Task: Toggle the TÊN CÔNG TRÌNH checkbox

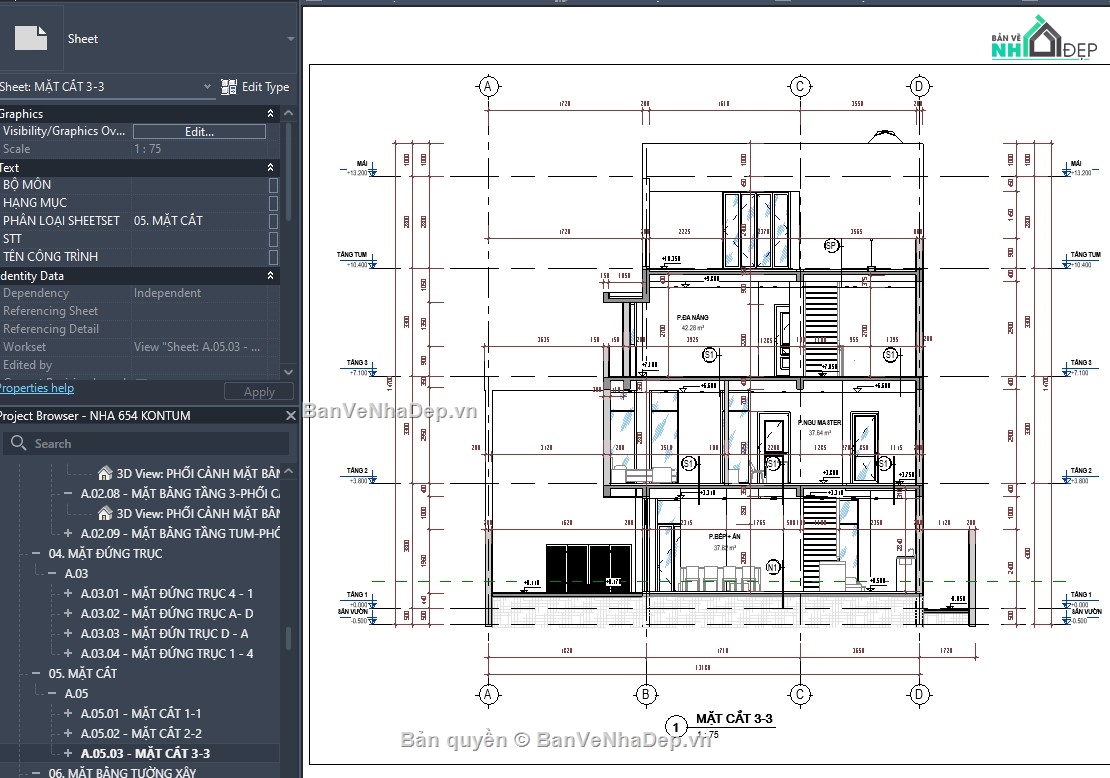Action: click(273, 257)
